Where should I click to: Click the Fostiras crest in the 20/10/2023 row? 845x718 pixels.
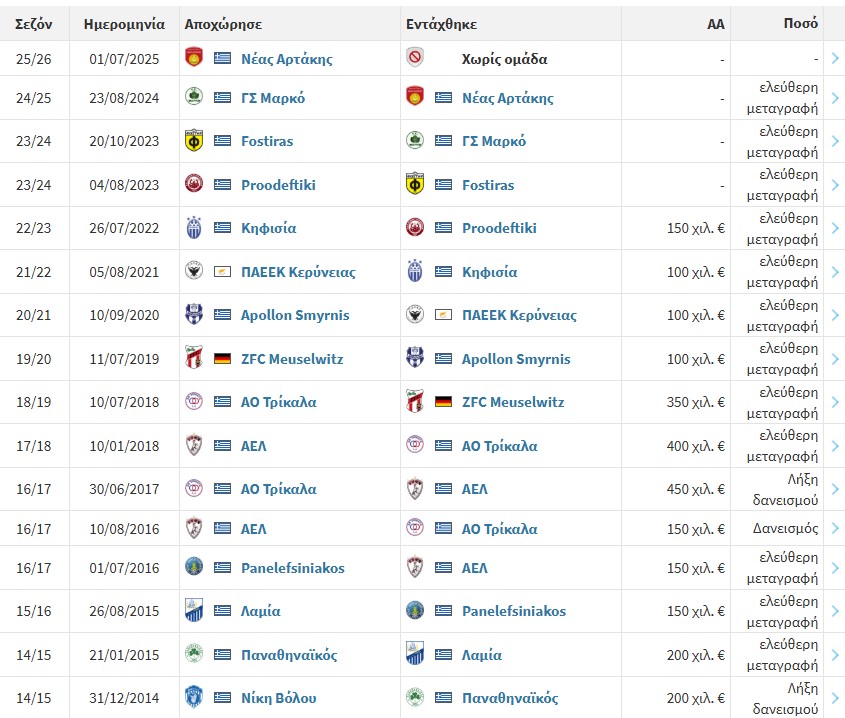tap(194, 141)
